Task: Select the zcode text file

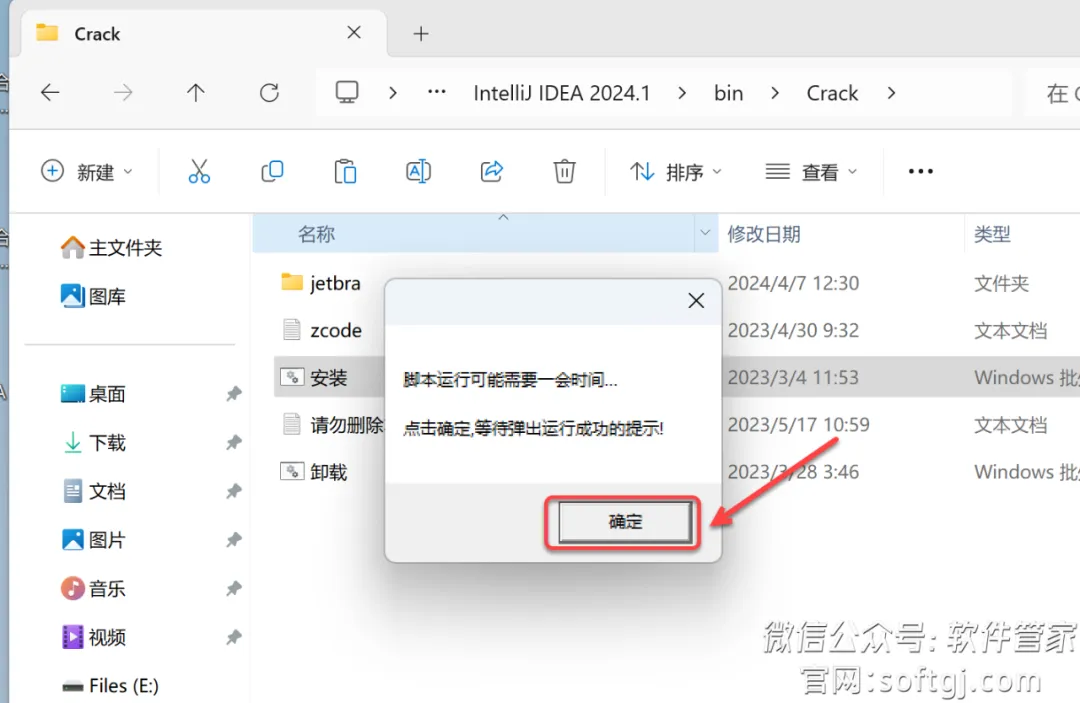Action: 321,330
